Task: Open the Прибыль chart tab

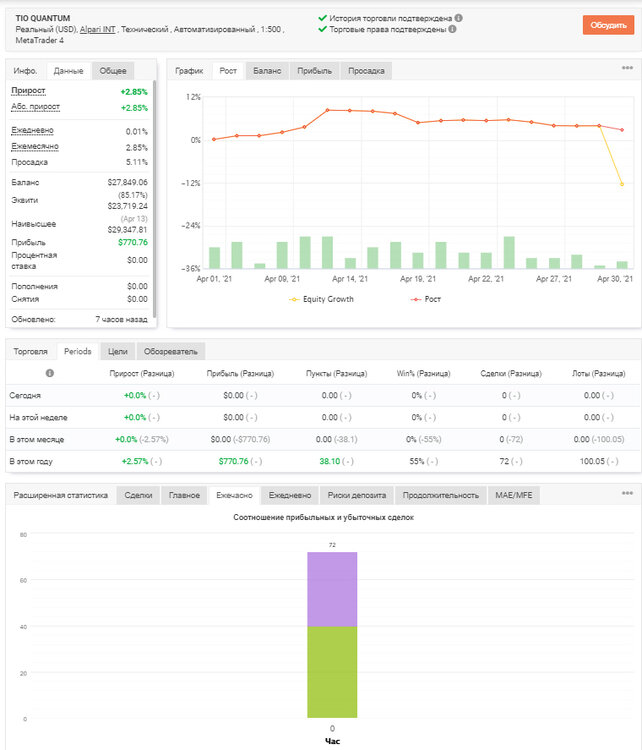Action: [314, 71]
